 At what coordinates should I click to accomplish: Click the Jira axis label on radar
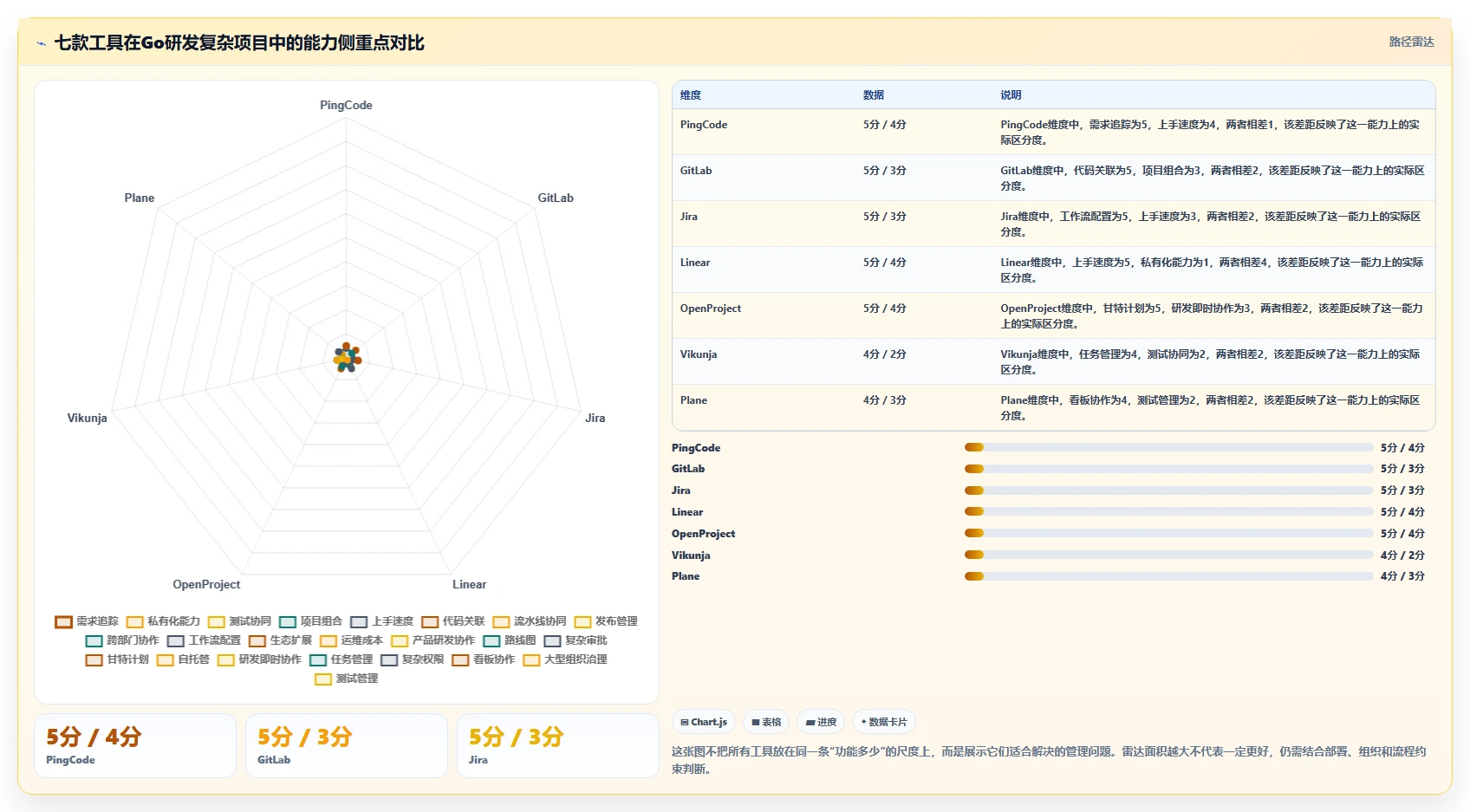coord(595,418)
